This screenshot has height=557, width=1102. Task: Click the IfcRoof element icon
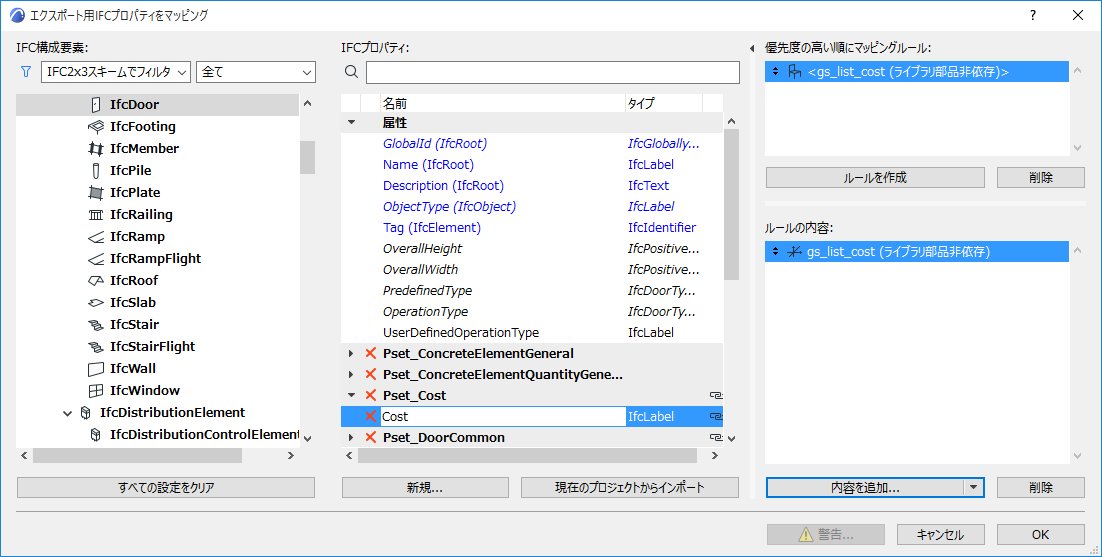click(96, 280)
